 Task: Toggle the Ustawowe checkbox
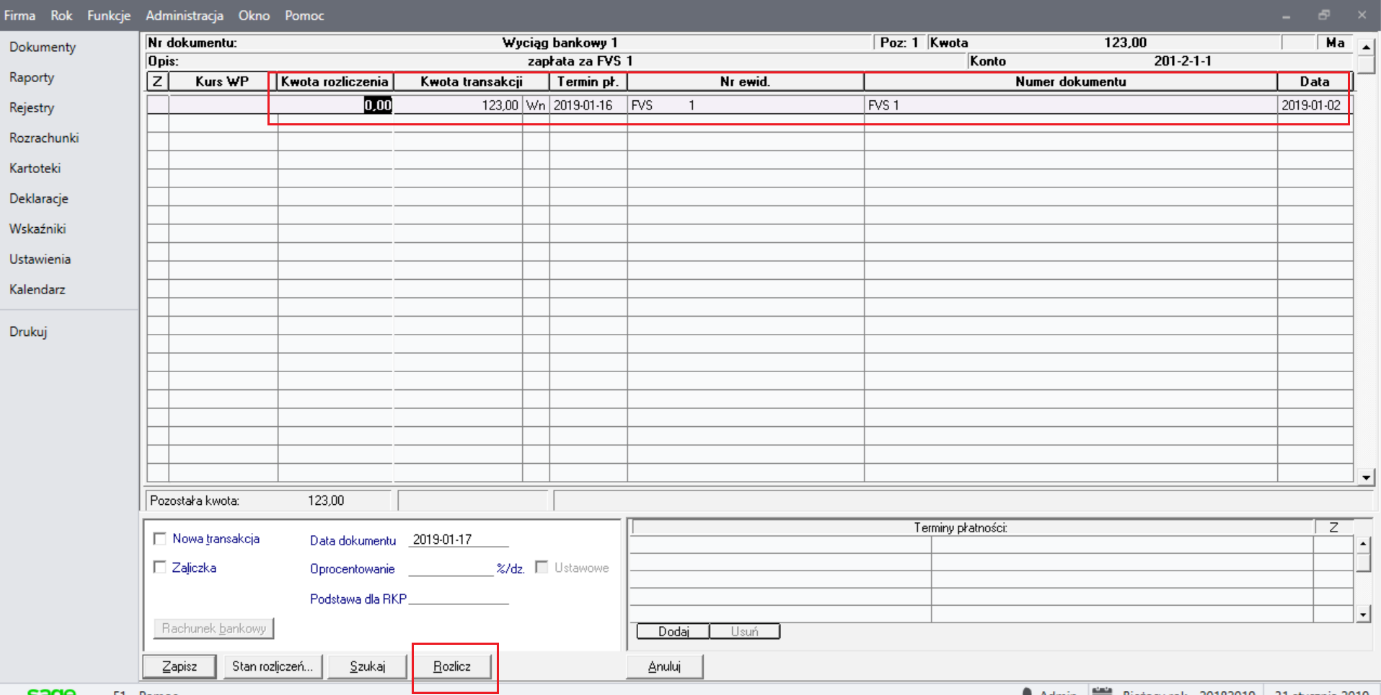point(541,567)
